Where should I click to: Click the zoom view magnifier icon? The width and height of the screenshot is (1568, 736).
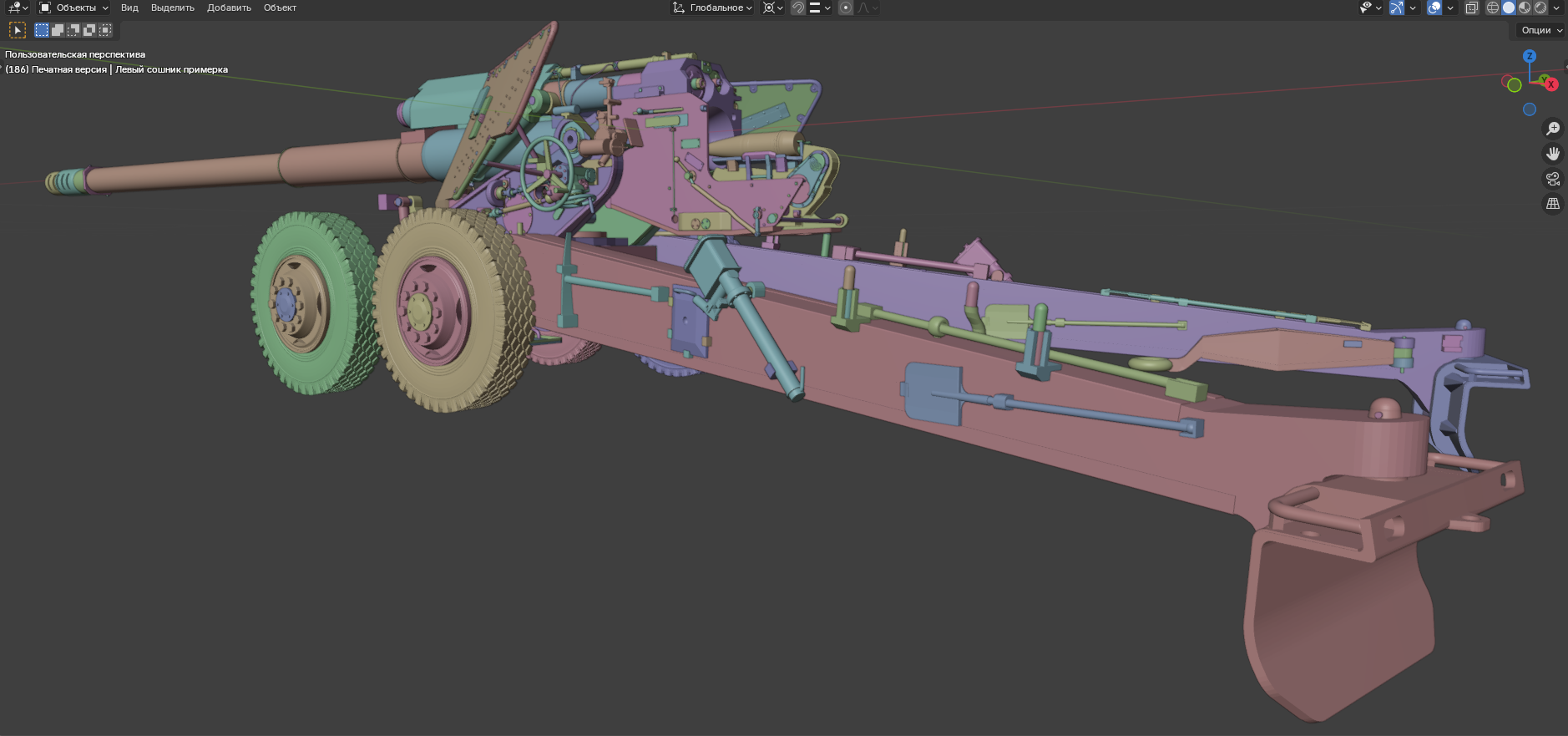[1553, 129]
